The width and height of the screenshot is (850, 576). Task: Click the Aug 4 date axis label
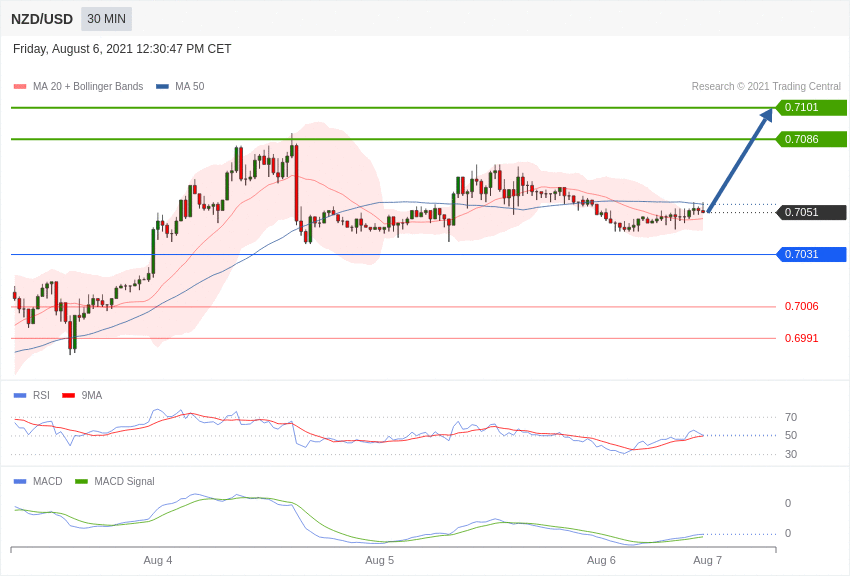pos(158,560)
